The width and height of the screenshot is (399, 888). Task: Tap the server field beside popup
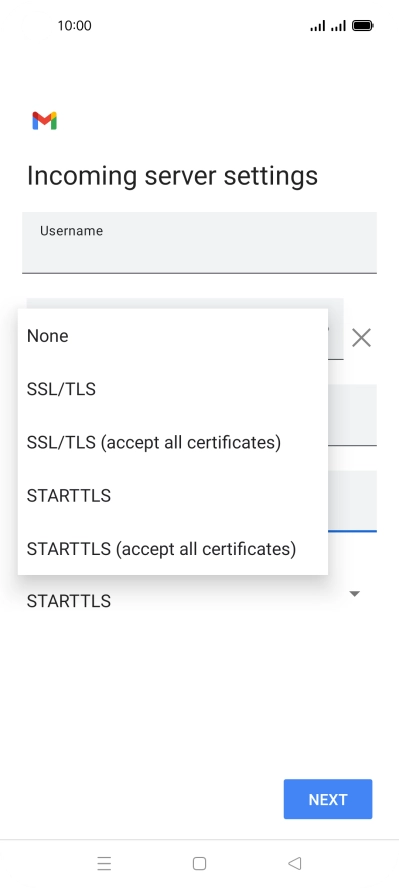point(352,415)
